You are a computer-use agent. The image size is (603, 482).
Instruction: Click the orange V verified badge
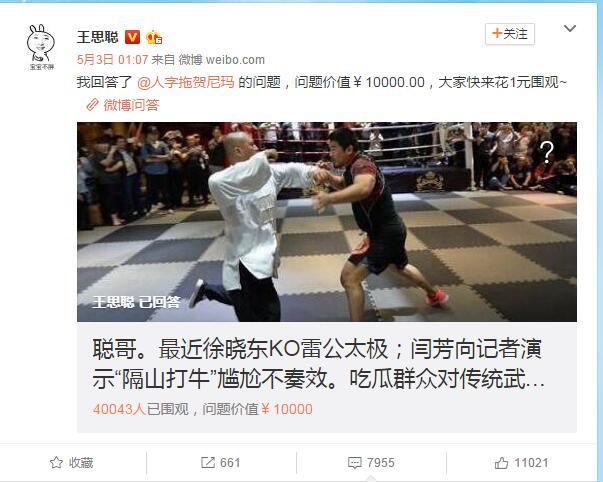click(x=133, y=37)
